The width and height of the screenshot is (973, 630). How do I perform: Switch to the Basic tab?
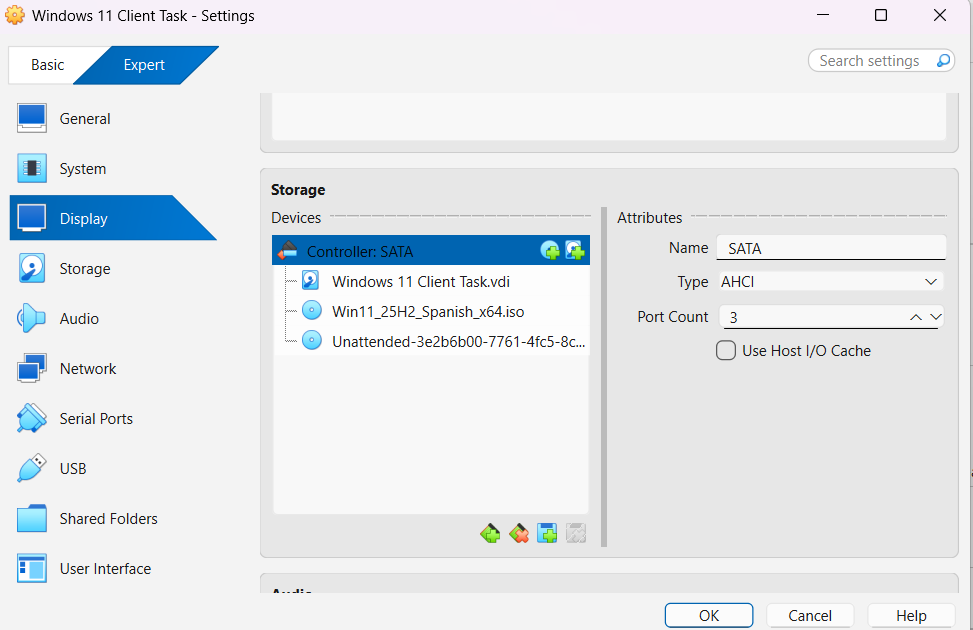47,65
